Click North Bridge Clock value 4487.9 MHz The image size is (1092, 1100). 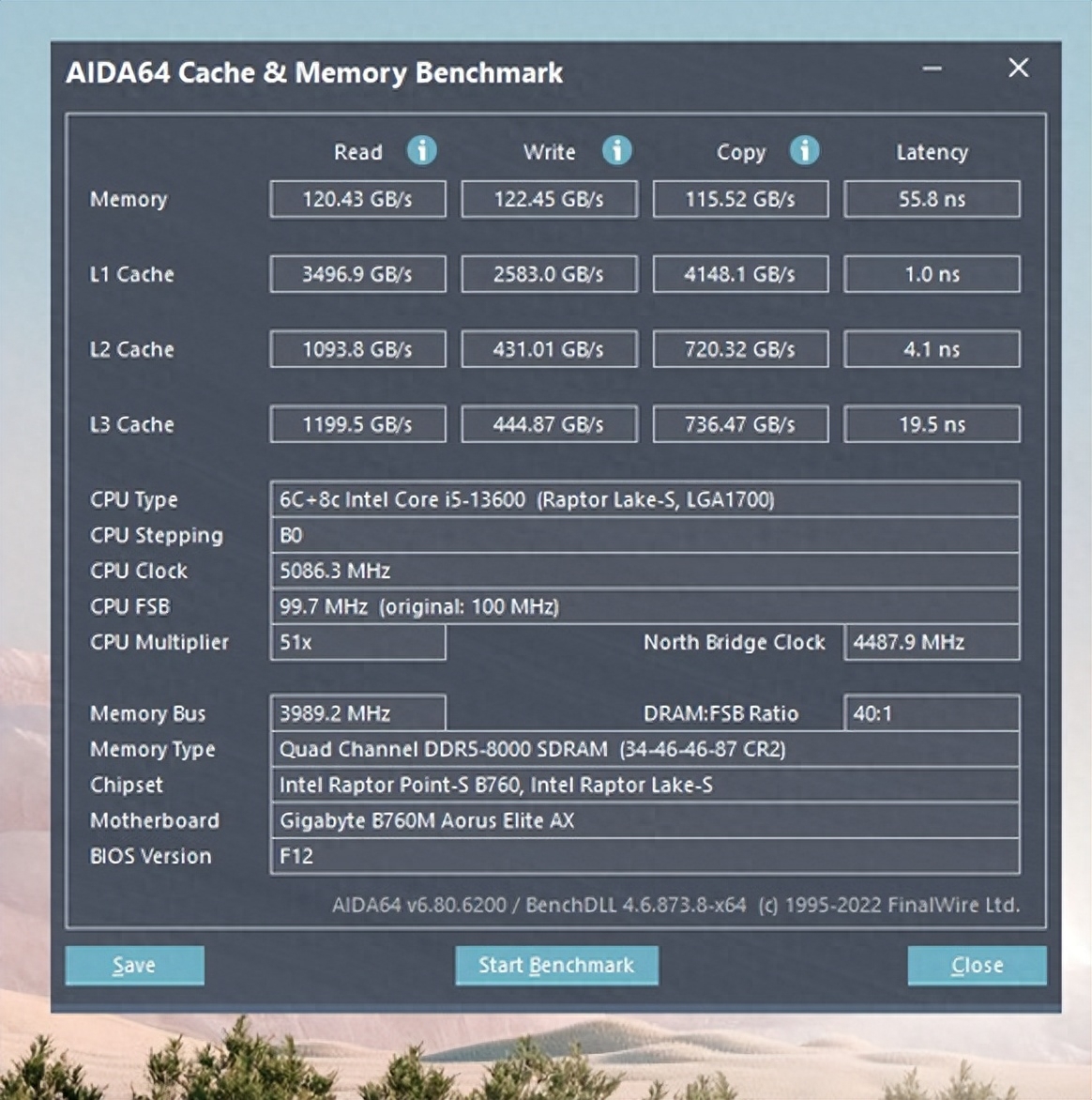[933, 643]
